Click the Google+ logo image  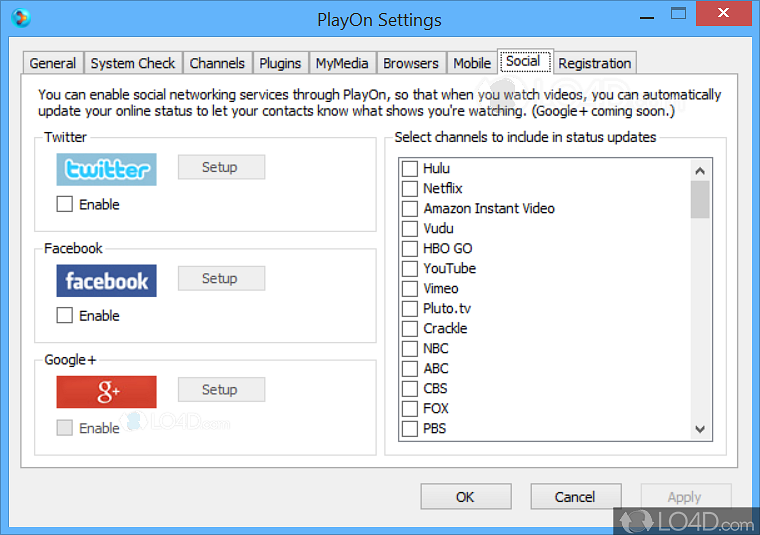pyautogui.click(x=107, y=392)
